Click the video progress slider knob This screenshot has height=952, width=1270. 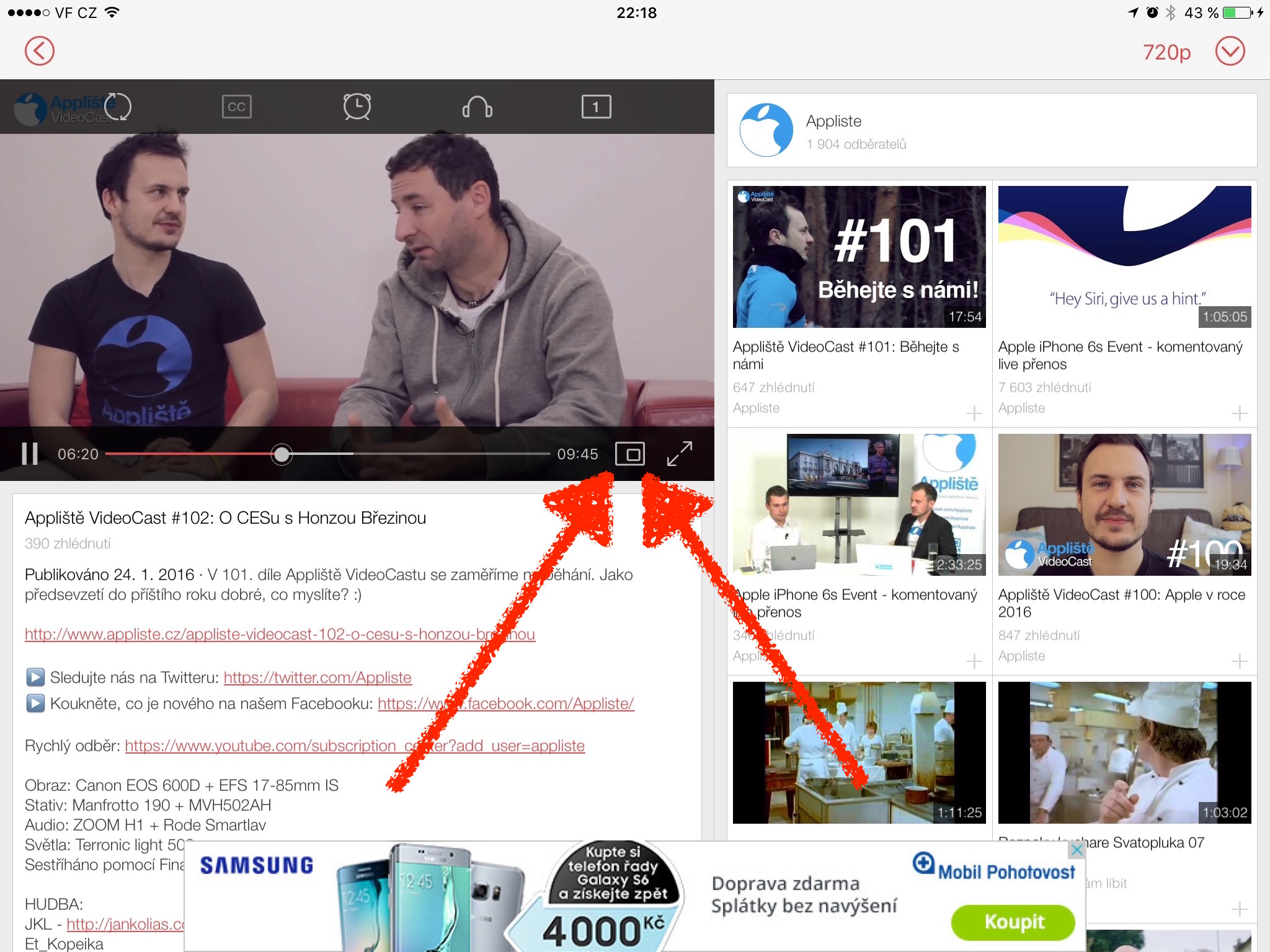(x=282, y=454)
